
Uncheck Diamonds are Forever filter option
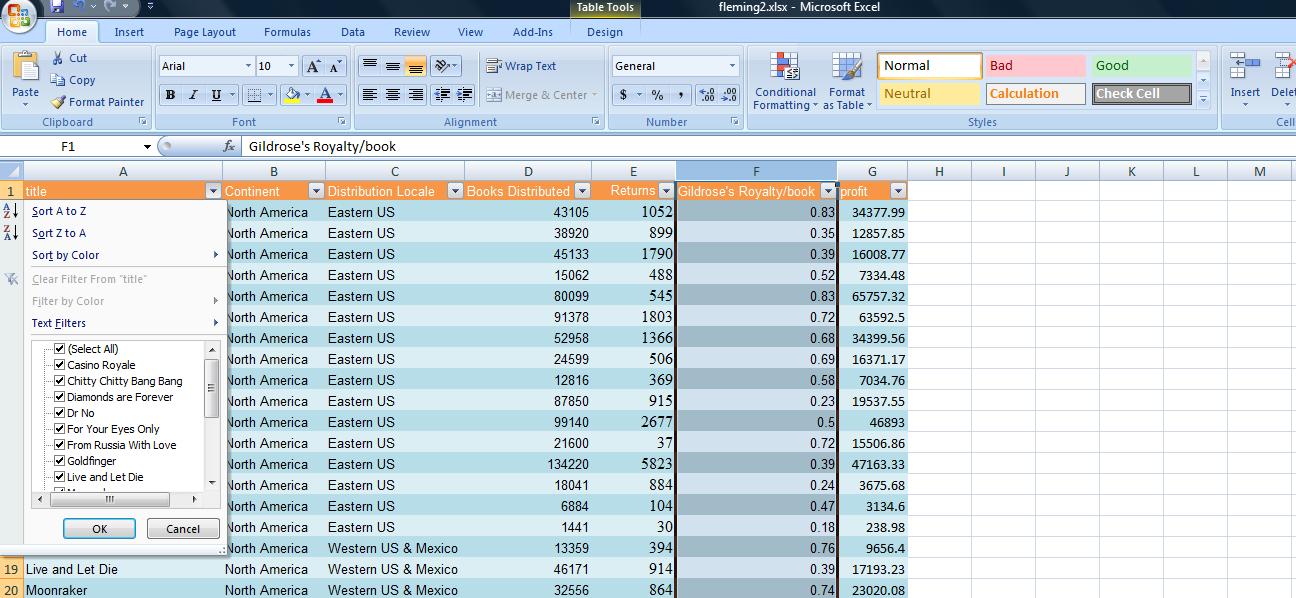(60, 397)
